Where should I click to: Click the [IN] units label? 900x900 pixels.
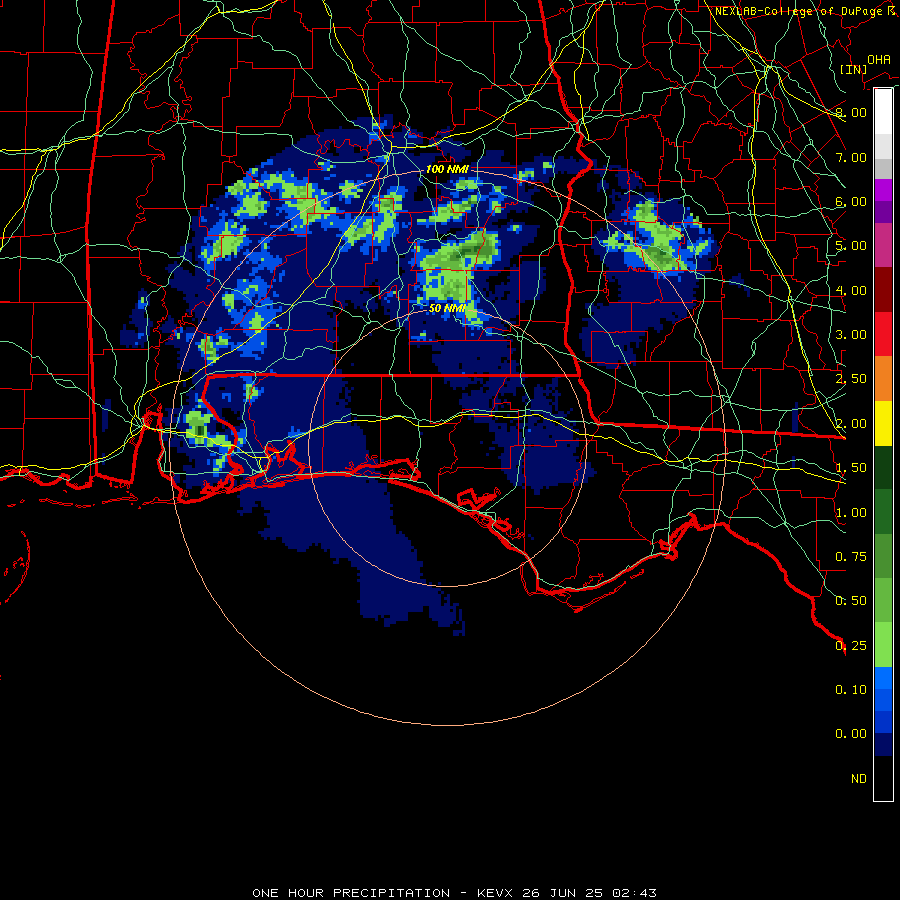pyautogui.click(x=853, y=69)
